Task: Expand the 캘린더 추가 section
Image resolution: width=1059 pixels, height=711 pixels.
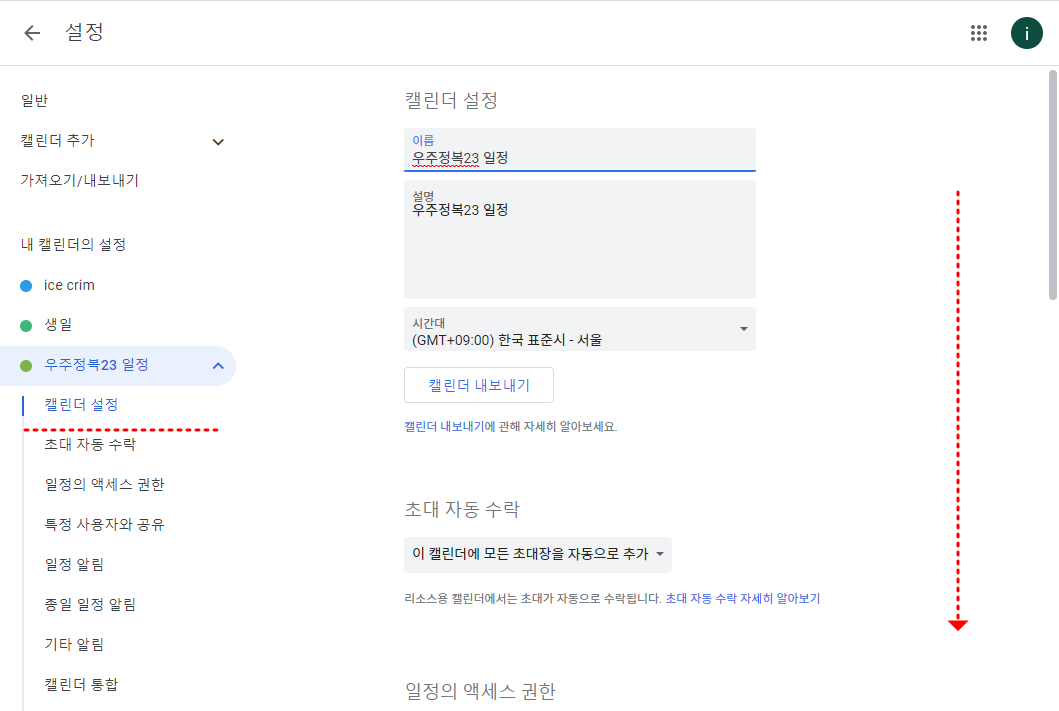Action: (x=218, y=142)
